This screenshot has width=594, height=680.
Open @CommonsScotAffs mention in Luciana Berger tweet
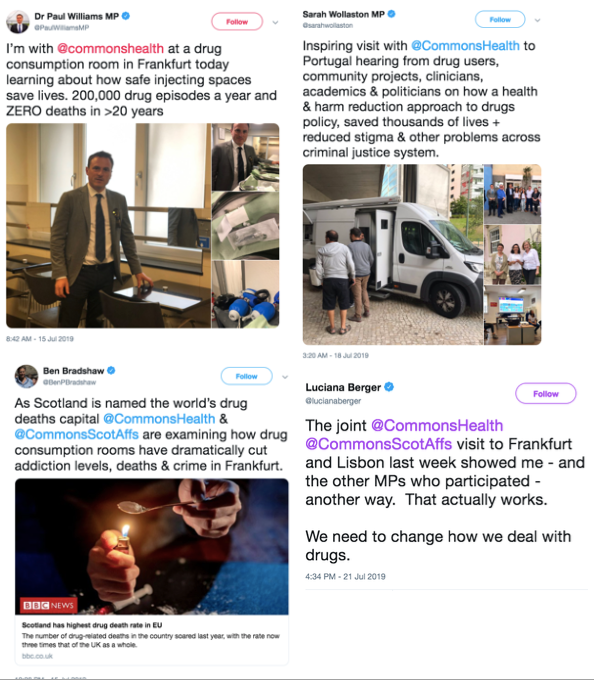[x=379, y=444]
